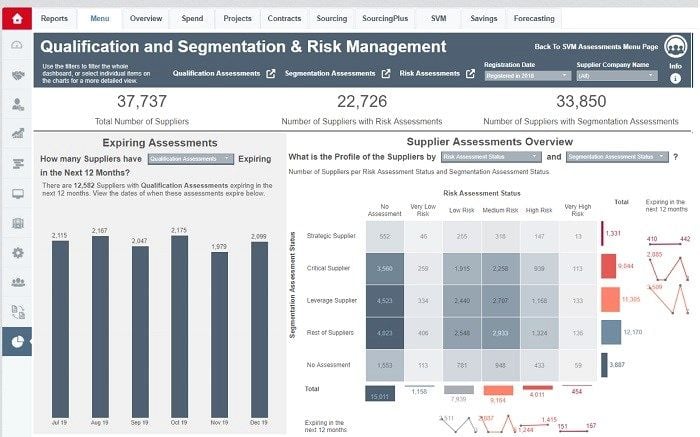The width and height of the screenshot is (700, 437).
Task: Open external link icon beside Qualification Assessments
Action: [271, 74]
